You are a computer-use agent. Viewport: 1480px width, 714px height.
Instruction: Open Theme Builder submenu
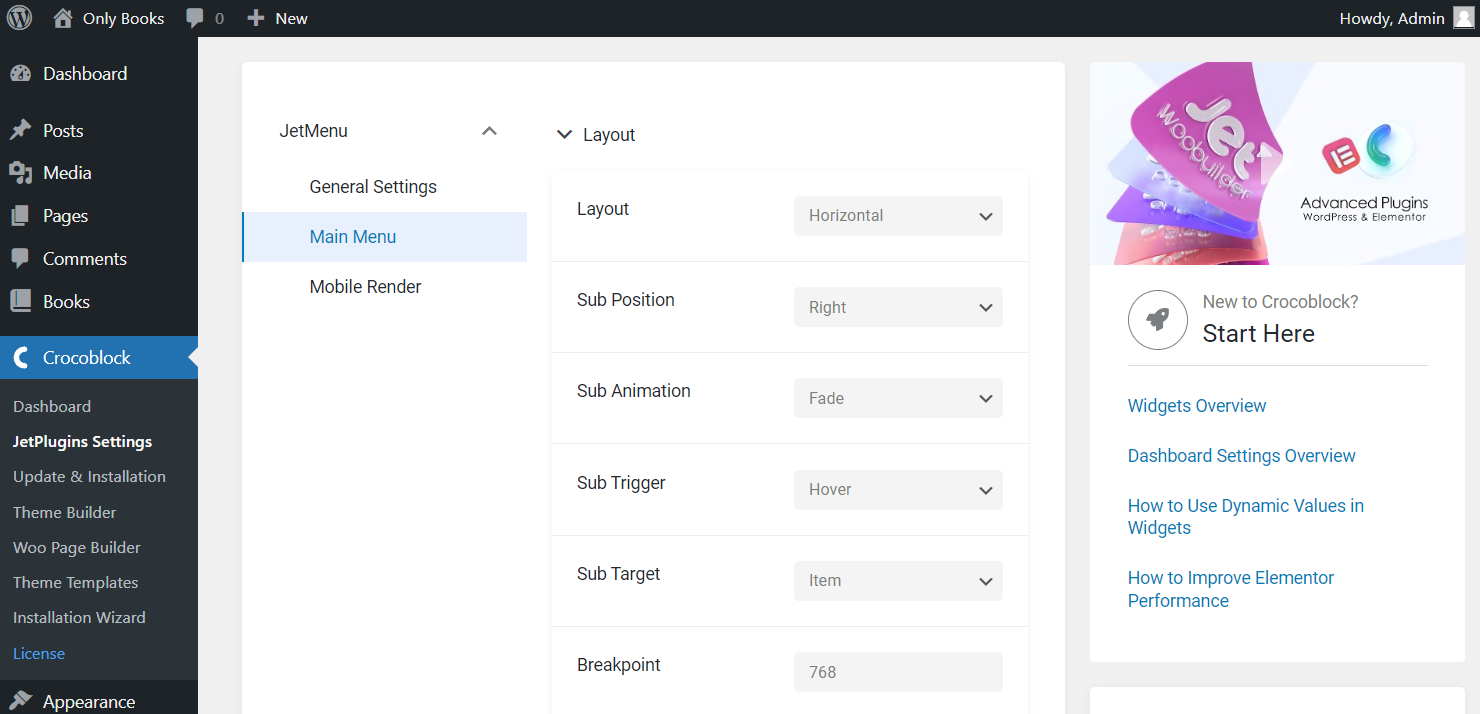(x=65, y=513)
